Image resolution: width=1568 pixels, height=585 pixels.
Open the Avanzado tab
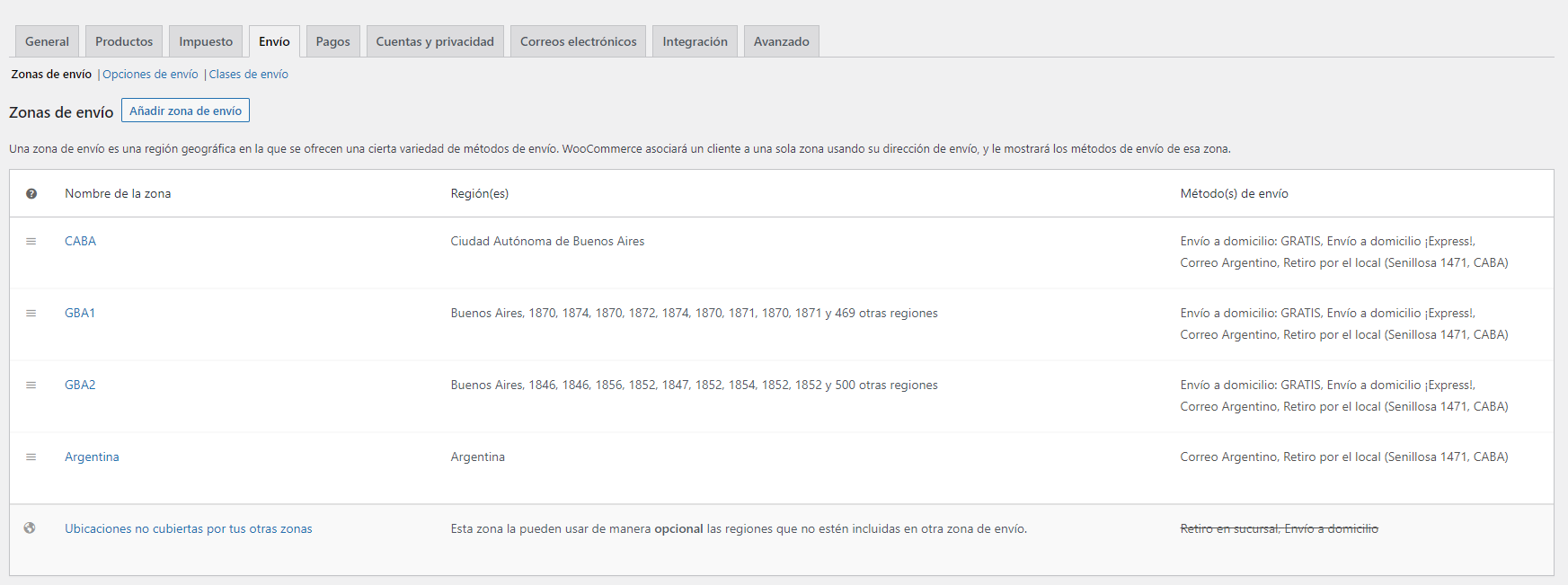coord(781,41)
